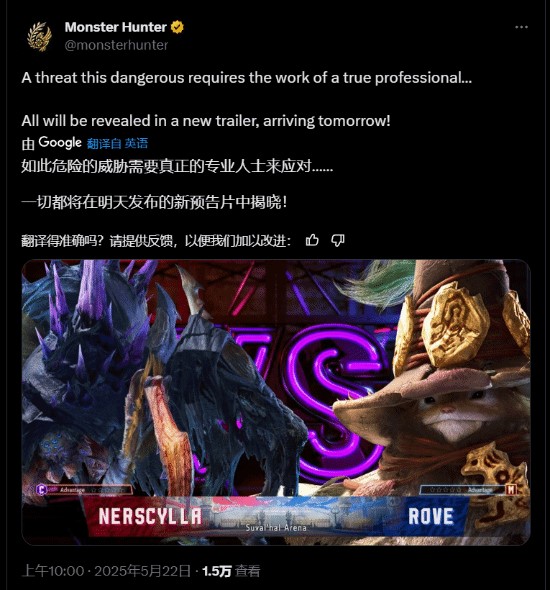Click the red M badge beside Advantage

click(511, 490)
